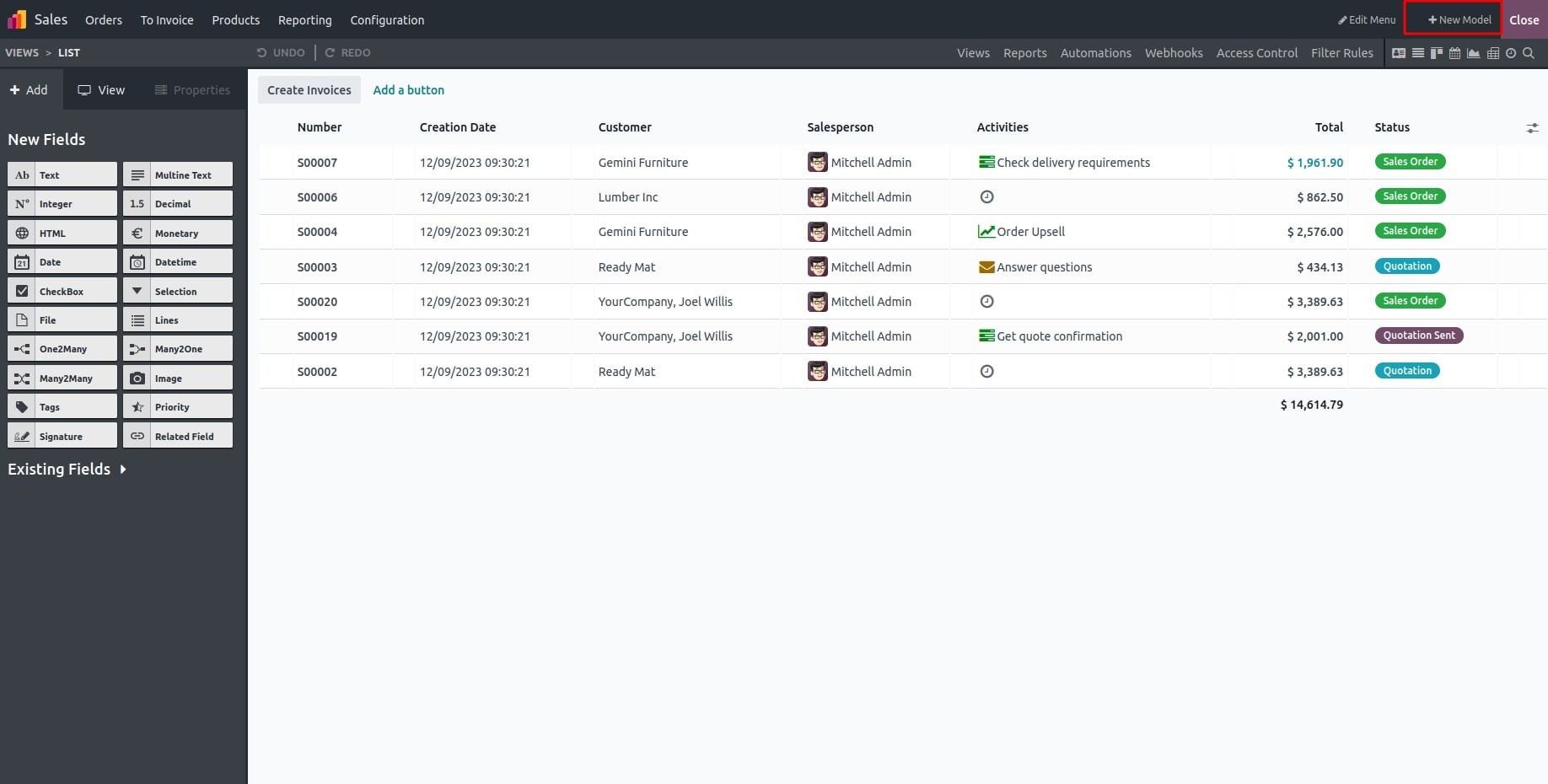Screen dimensions: 1548x784
Task: Select the Monetary field component
Action: 178,233
